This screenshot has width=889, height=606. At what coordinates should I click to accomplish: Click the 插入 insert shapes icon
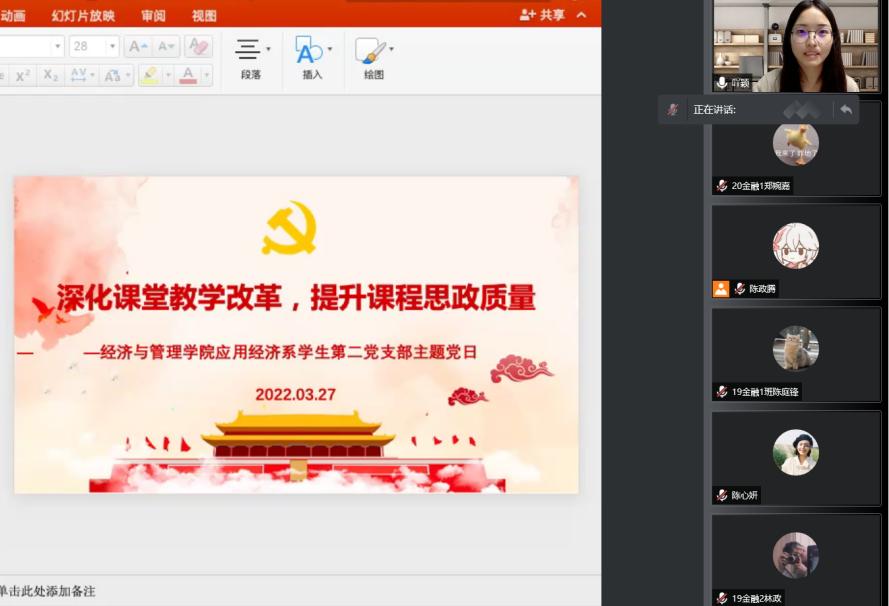point(311,58)
